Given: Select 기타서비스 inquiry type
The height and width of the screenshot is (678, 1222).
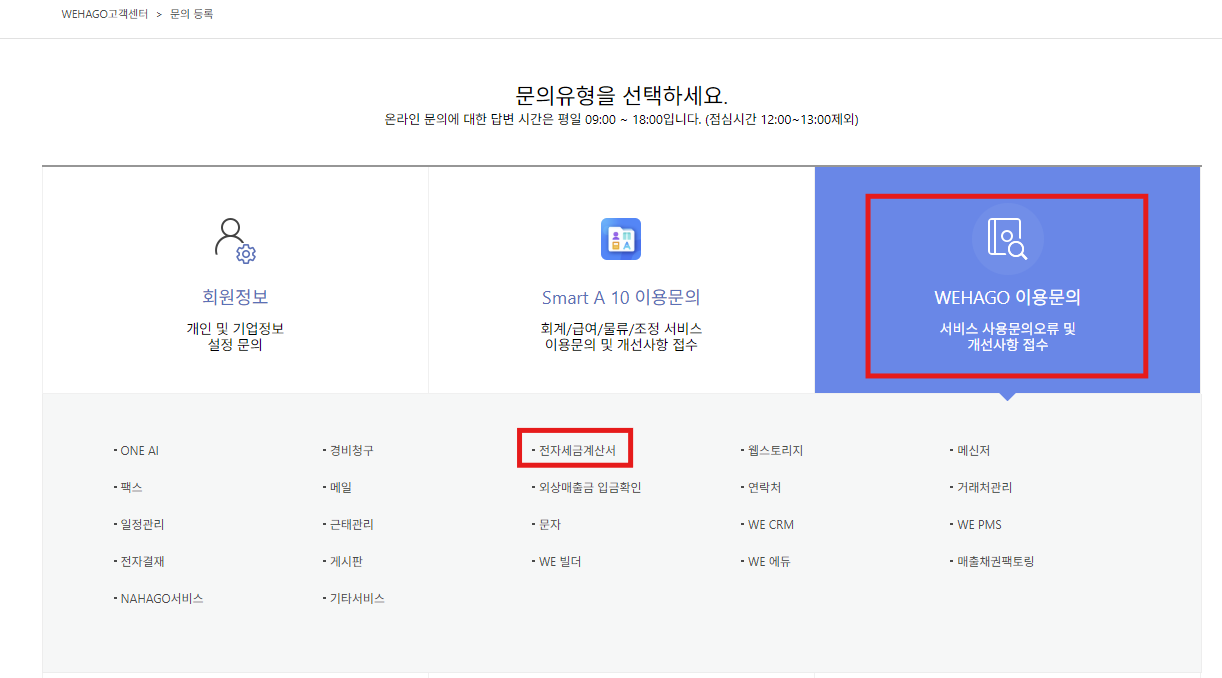Looking at the screenshot, I should [357, 599].
